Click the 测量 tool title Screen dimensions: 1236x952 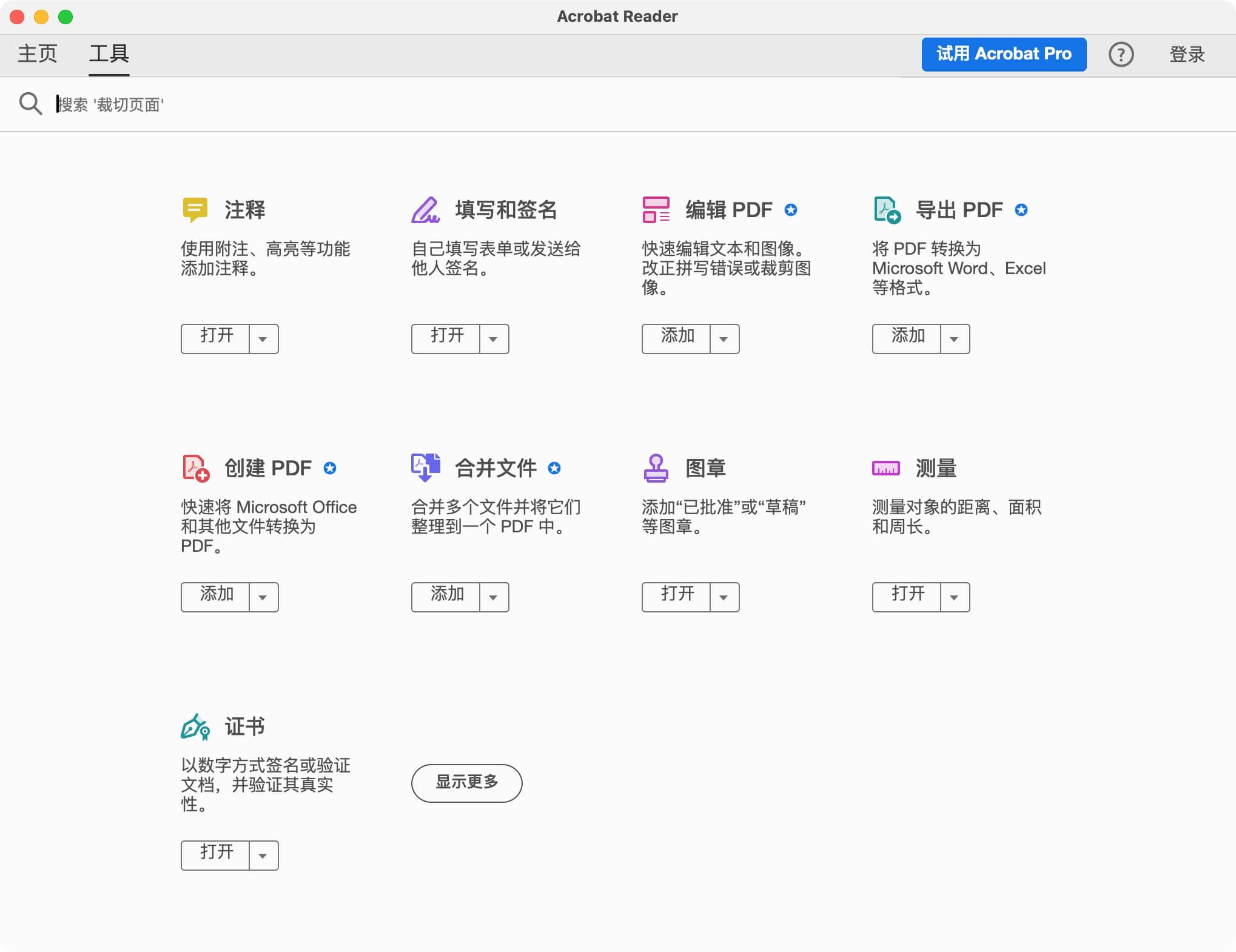point(936,468)
